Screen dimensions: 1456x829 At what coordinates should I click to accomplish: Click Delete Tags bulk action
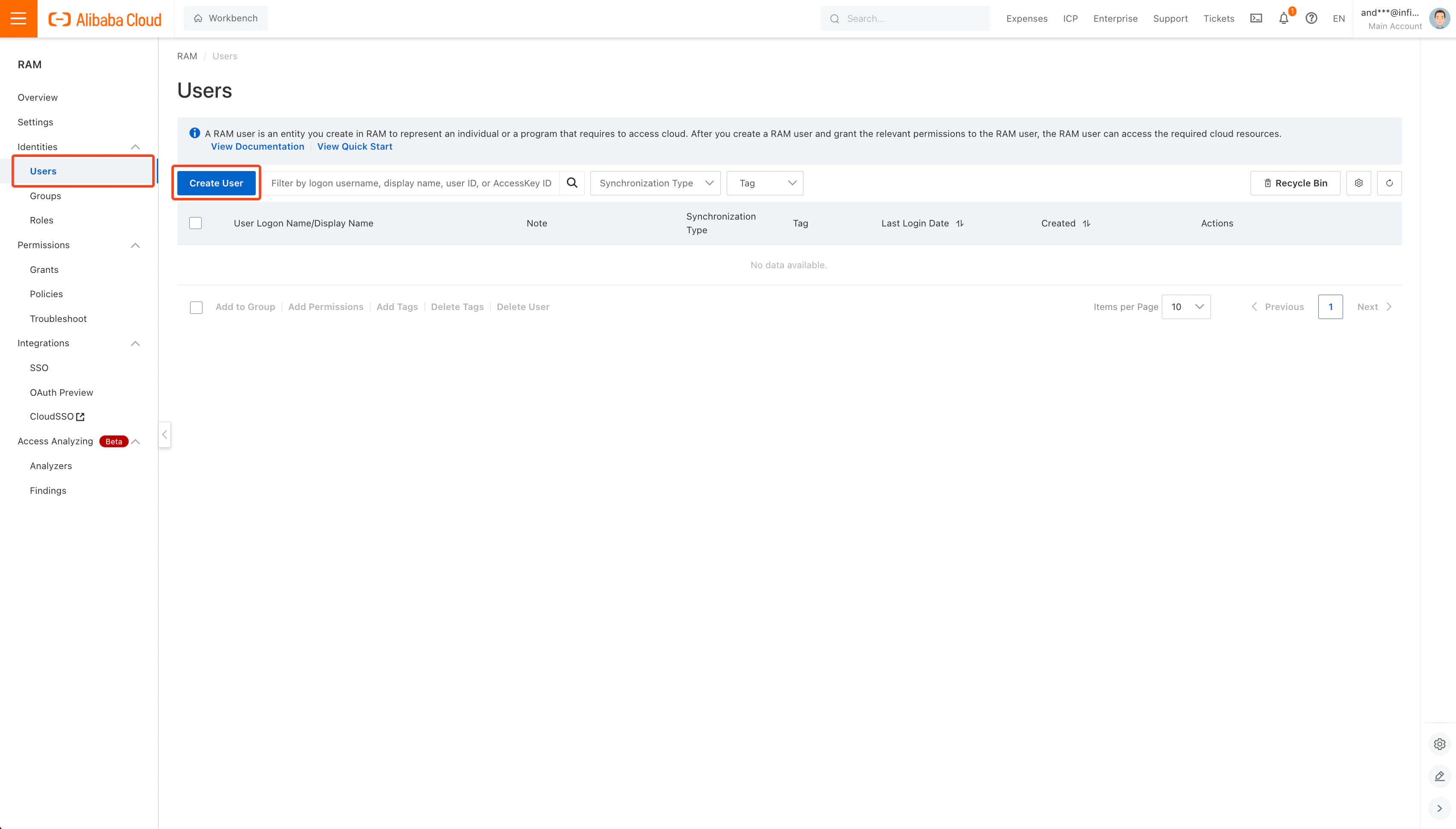[457, 307]
